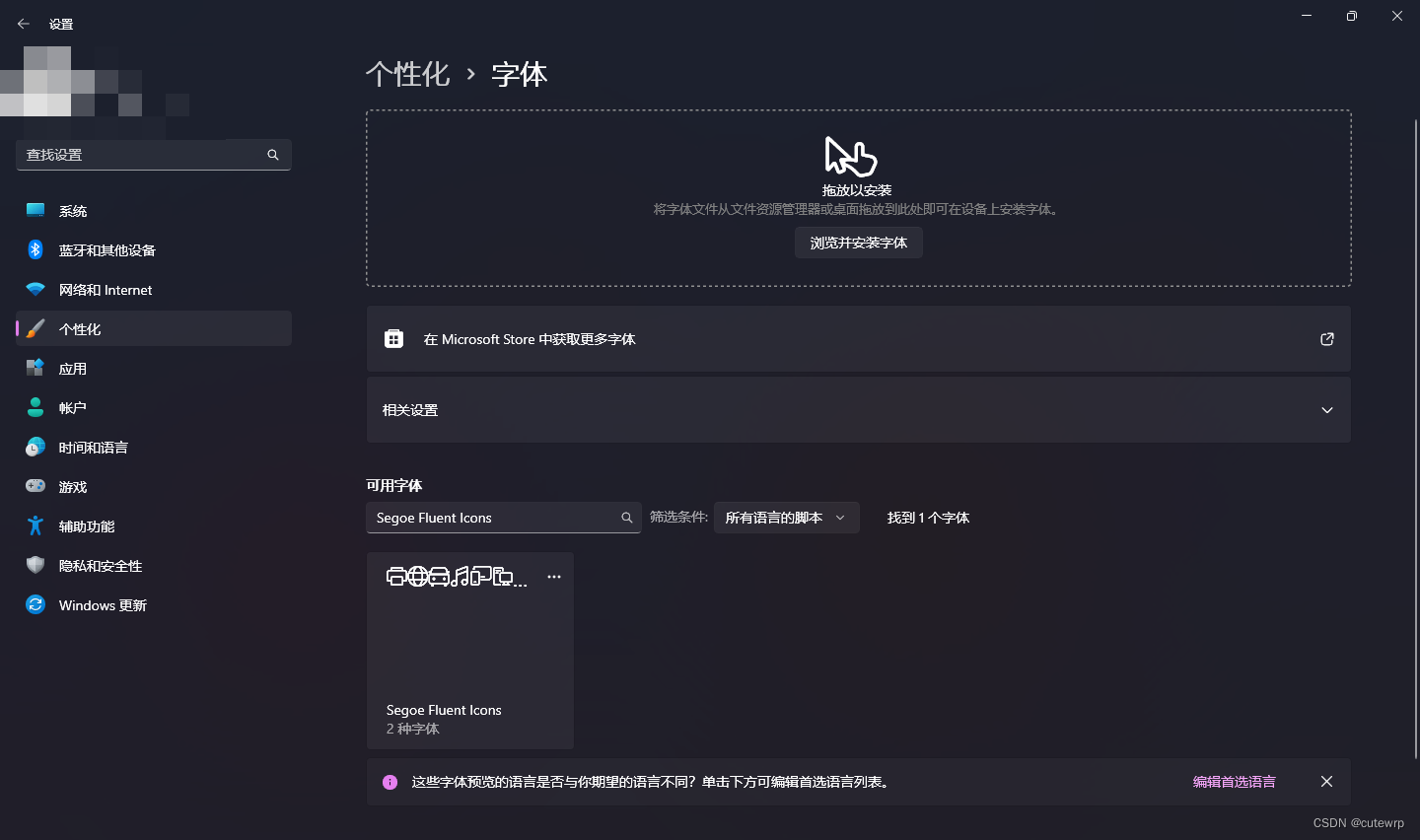
Task: Navigate to 时间和语言 settings
Action: (154, 447)
